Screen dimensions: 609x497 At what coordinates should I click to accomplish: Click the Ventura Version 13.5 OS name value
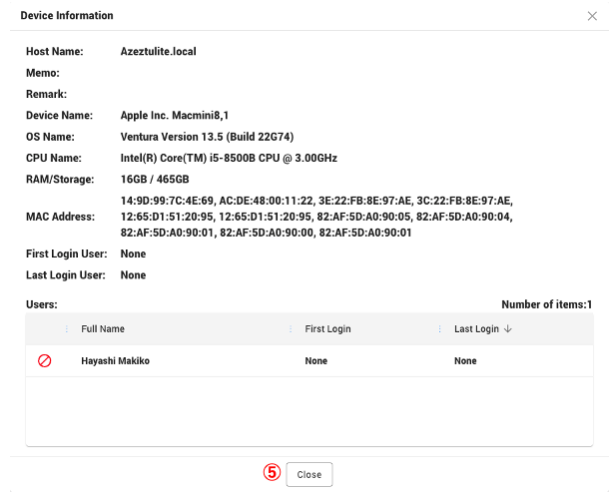pos(206,136)
